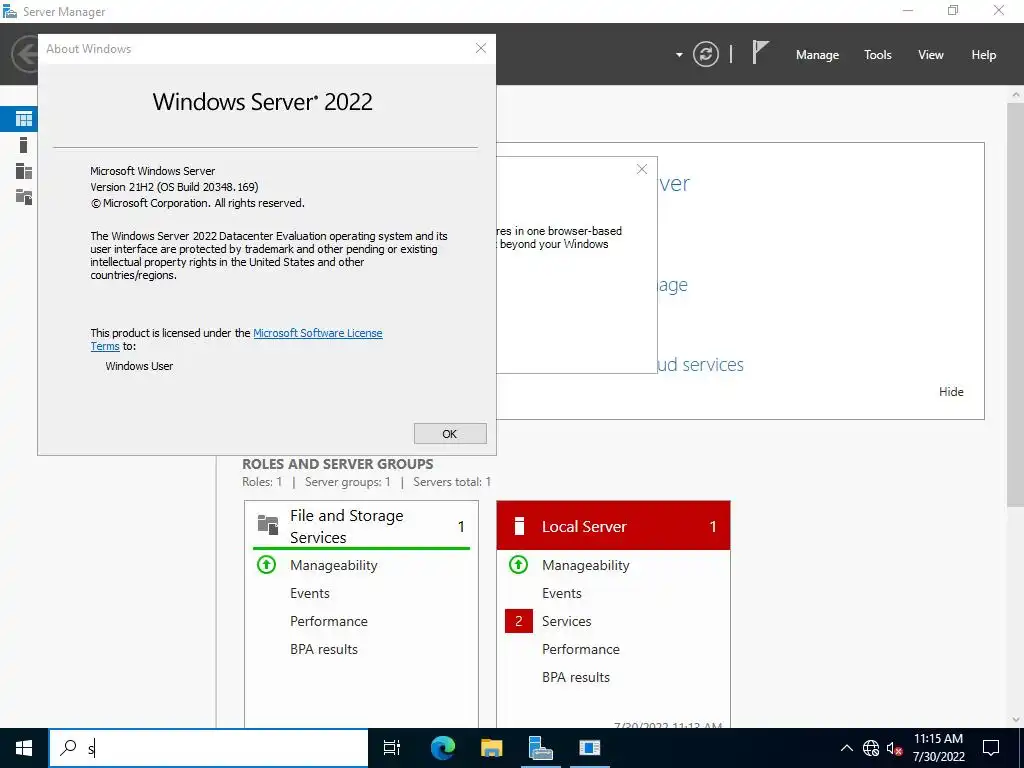The width and height of the screenshot is (1024, 768).
Task: Launch Microsoft Edge from the taskbar
Action: [443, 748]
